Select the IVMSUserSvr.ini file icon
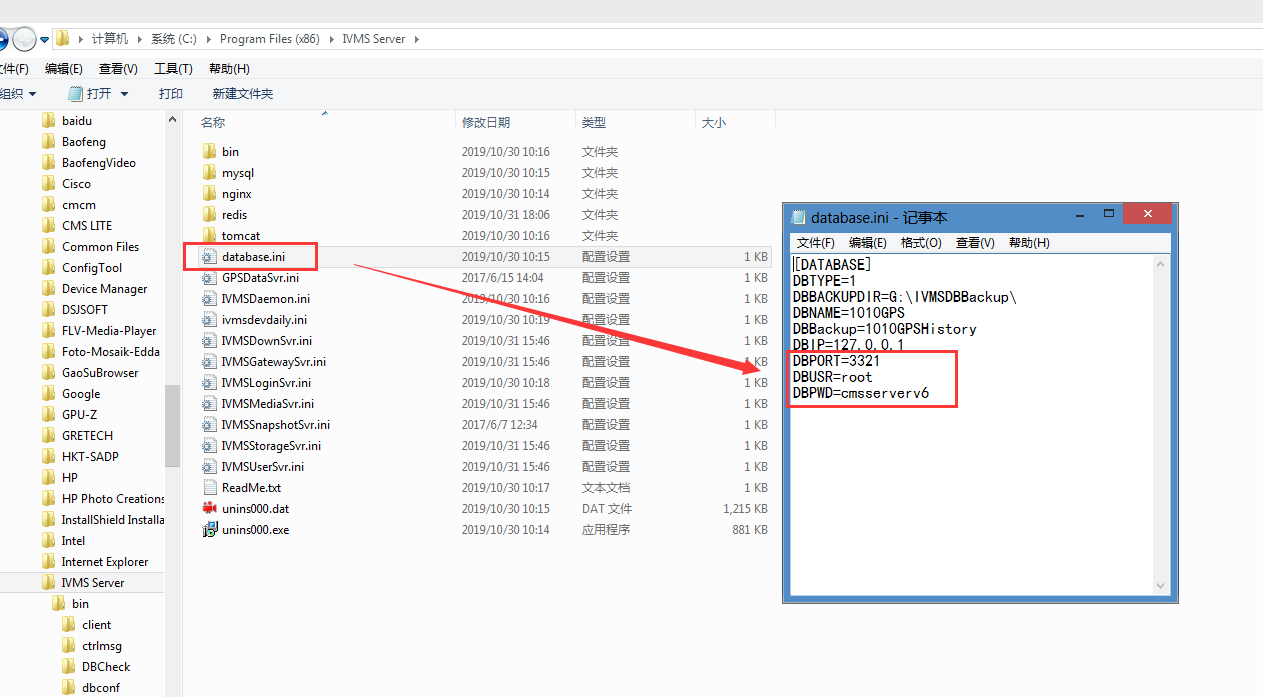1263x697 pixels. tap(209, 466)
